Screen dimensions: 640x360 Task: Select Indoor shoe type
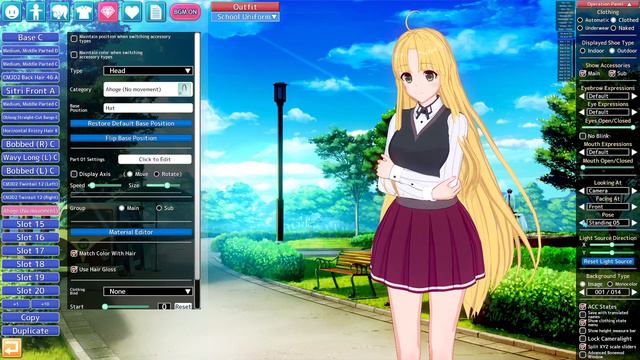[x=582, y=51]
